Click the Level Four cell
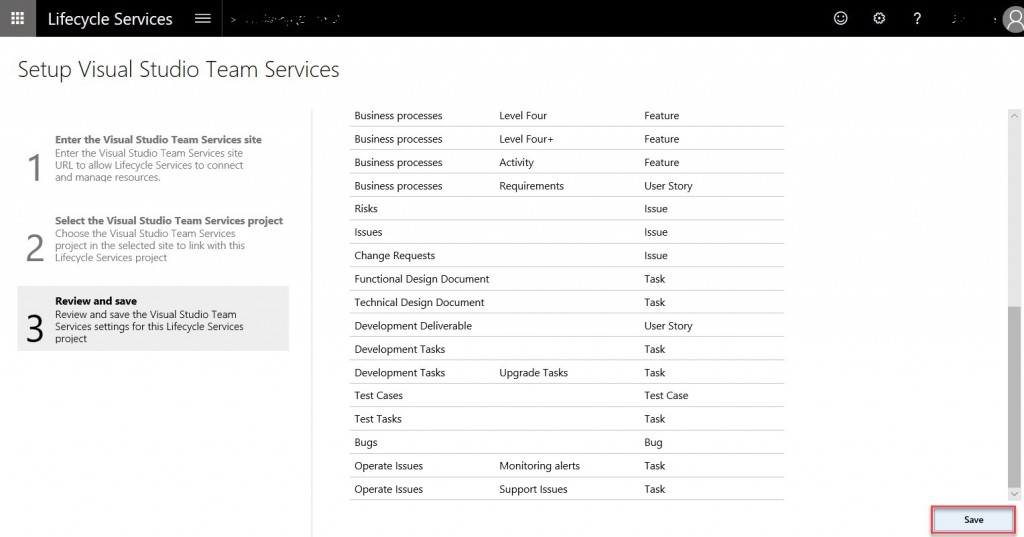The image size is (1024, 537). 523,116
